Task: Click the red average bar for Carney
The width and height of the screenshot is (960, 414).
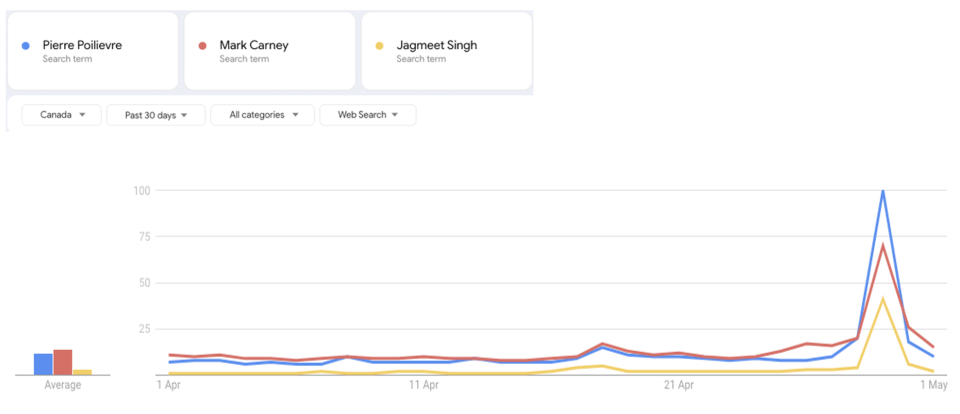Action: coord(62,363)
